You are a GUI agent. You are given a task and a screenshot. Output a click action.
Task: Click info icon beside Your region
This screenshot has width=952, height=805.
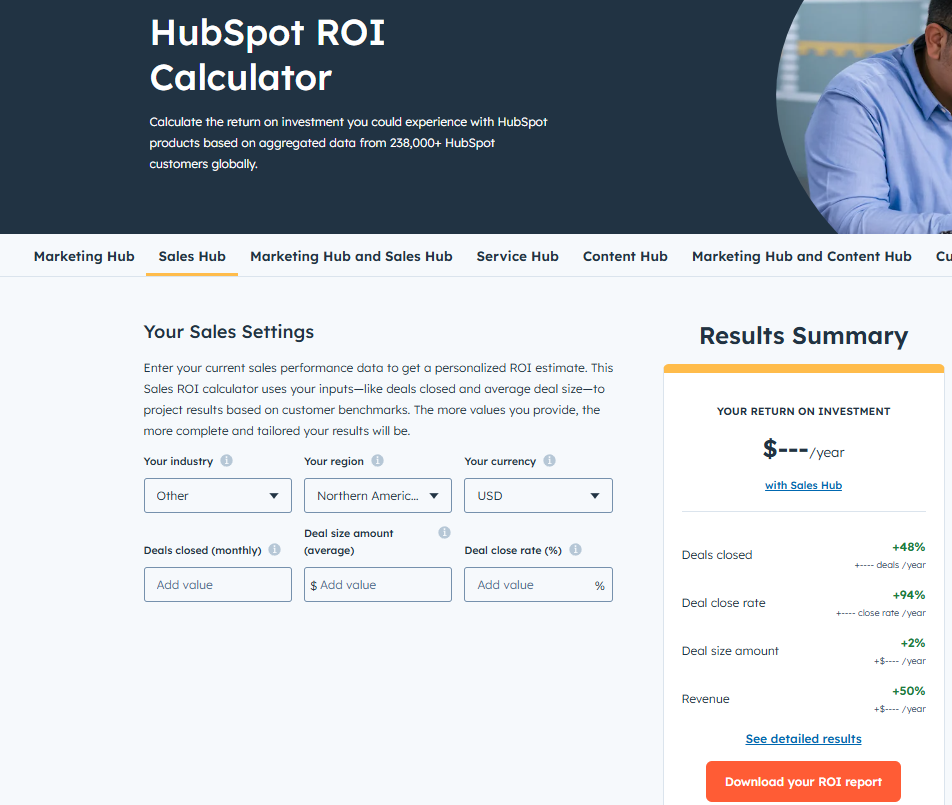[377, 461]
